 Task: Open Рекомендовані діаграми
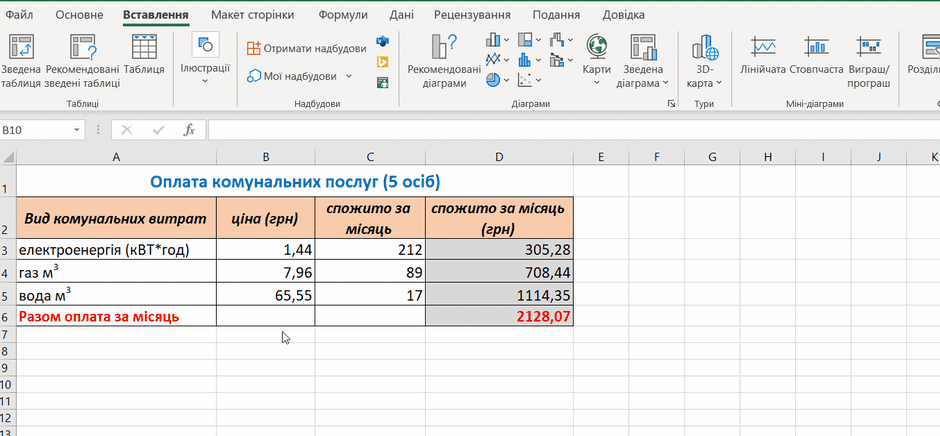[x=444, y=61]
